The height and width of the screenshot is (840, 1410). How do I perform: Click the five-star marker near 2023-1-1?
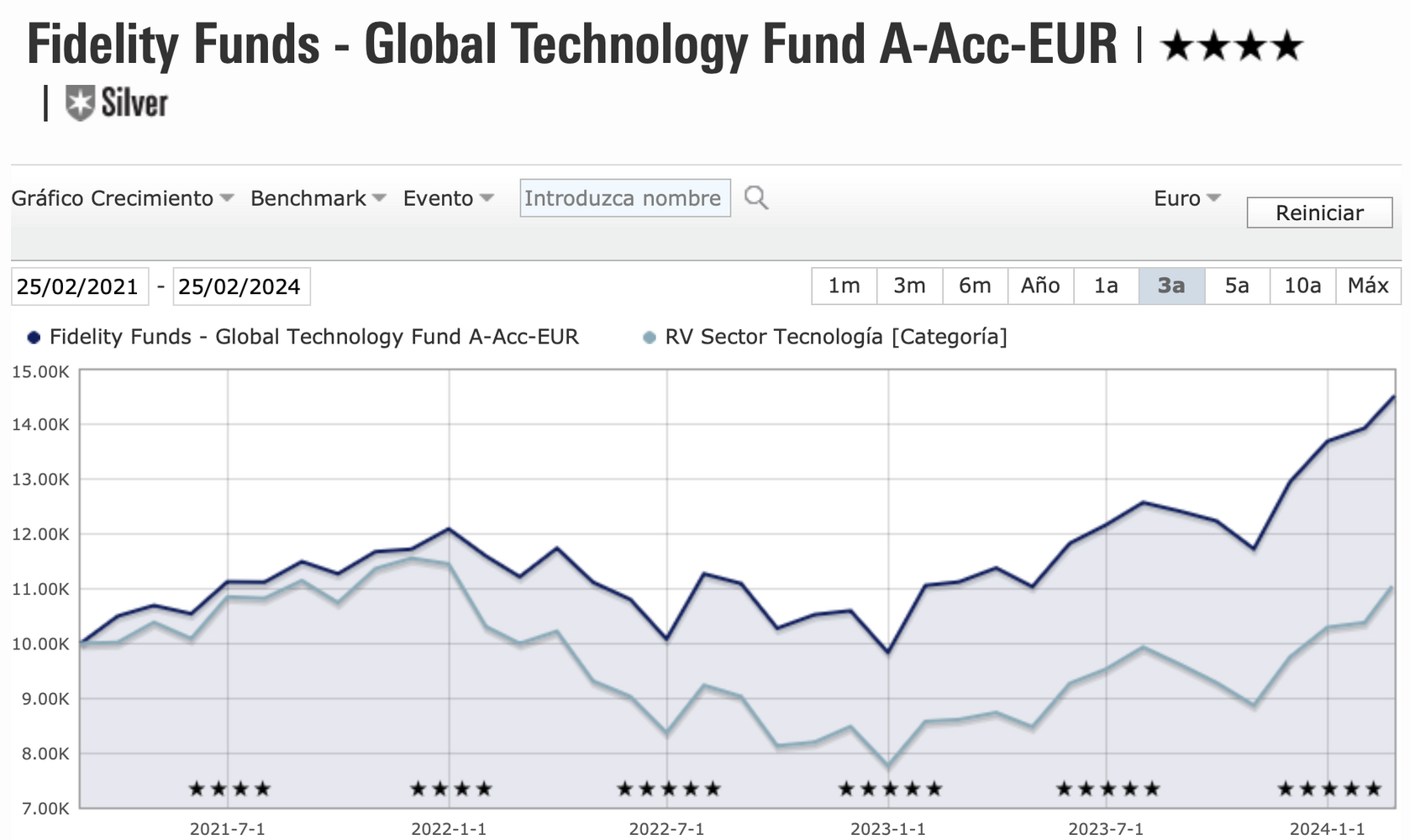click(x=890, y=789)
